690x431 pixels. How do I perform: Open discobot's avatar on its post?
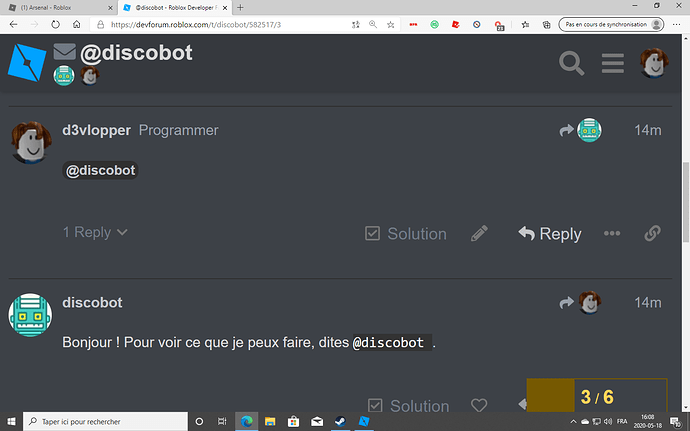click(x=30, y=315)
